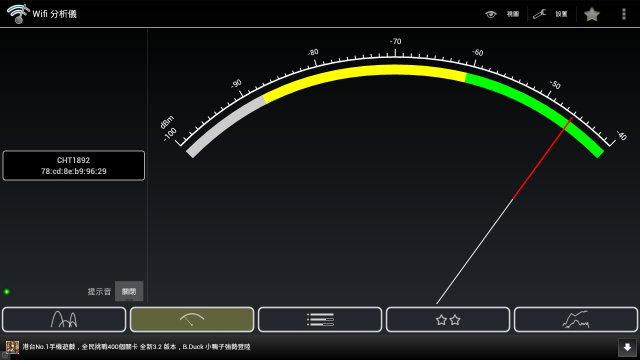Select the signal meter view tab

(x=192, y=319)
